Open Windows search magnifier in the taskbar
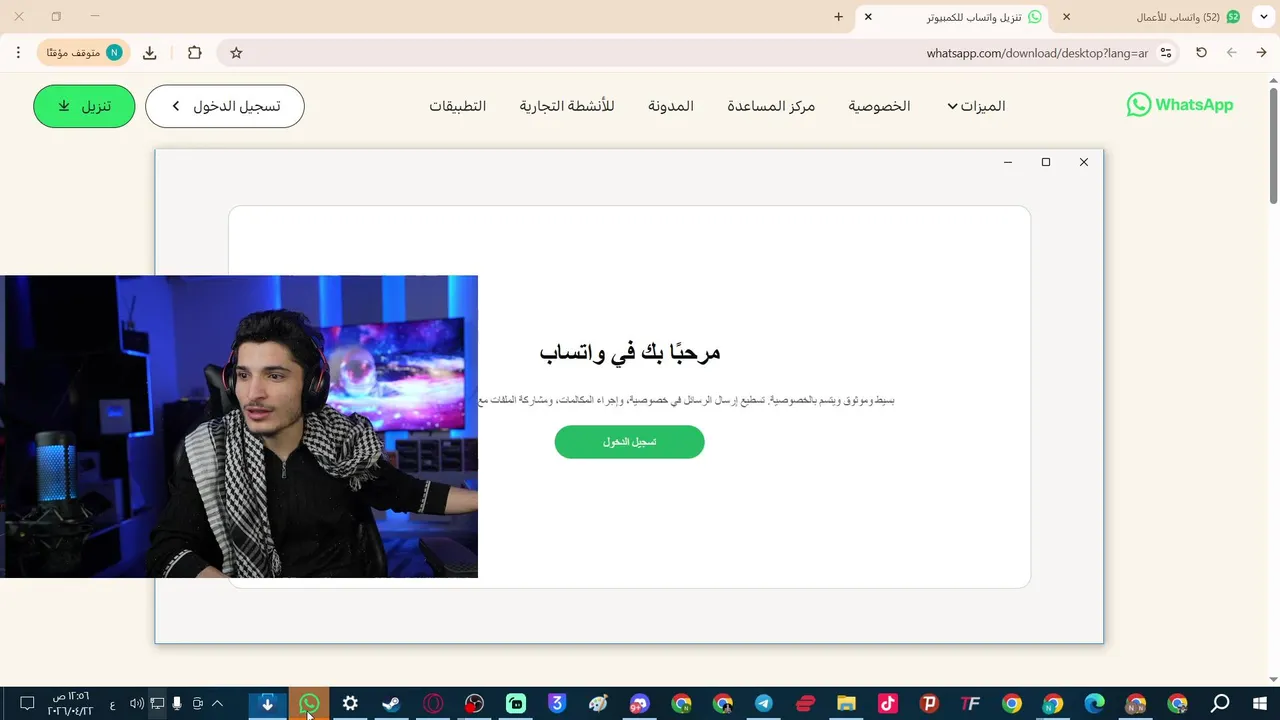 (x=1220, y=704)
